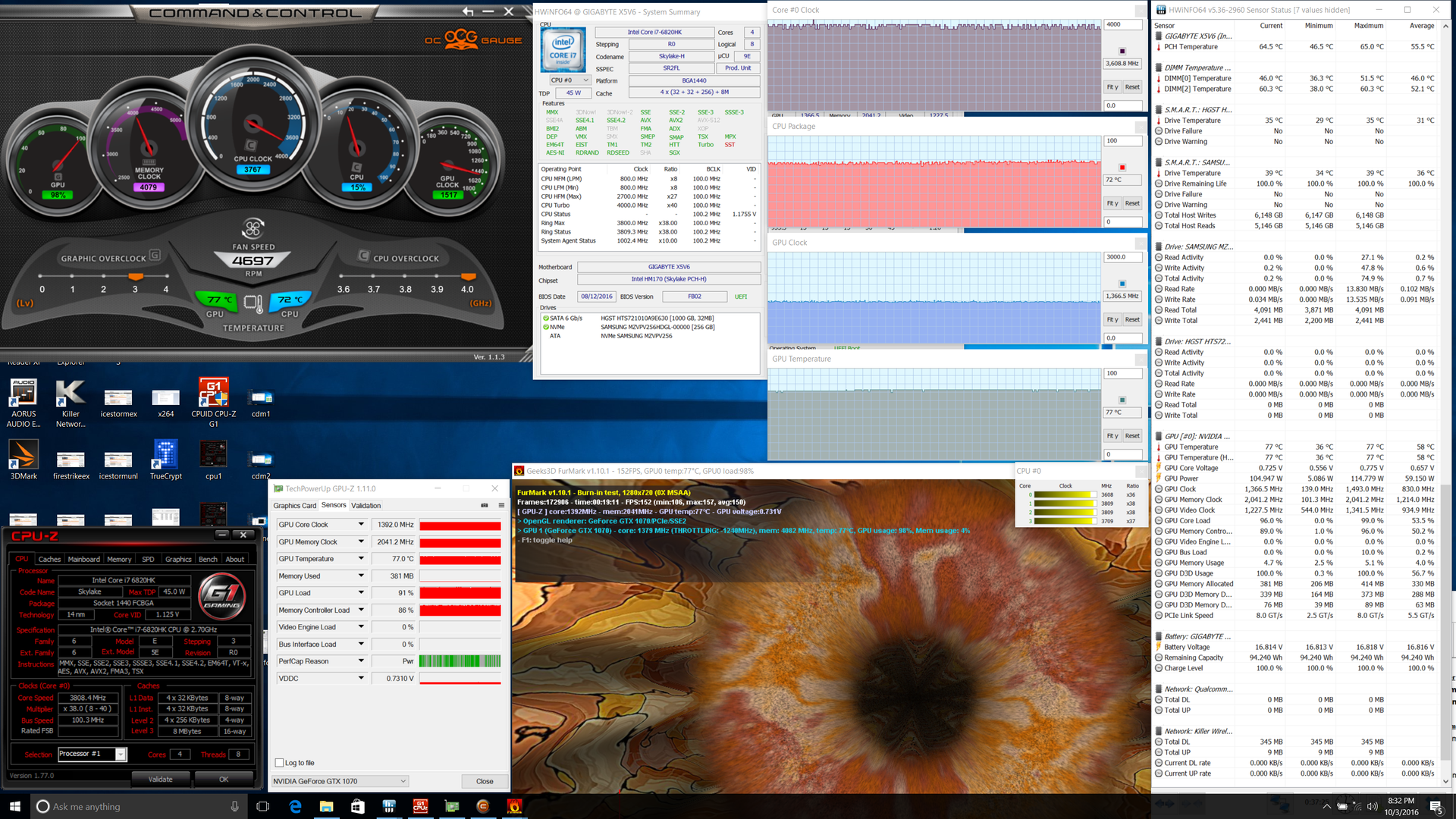The width and height of the screenshot is (1456, 819).
Task: Click the CPU Overclock C icon
Action: pos(363,256)
